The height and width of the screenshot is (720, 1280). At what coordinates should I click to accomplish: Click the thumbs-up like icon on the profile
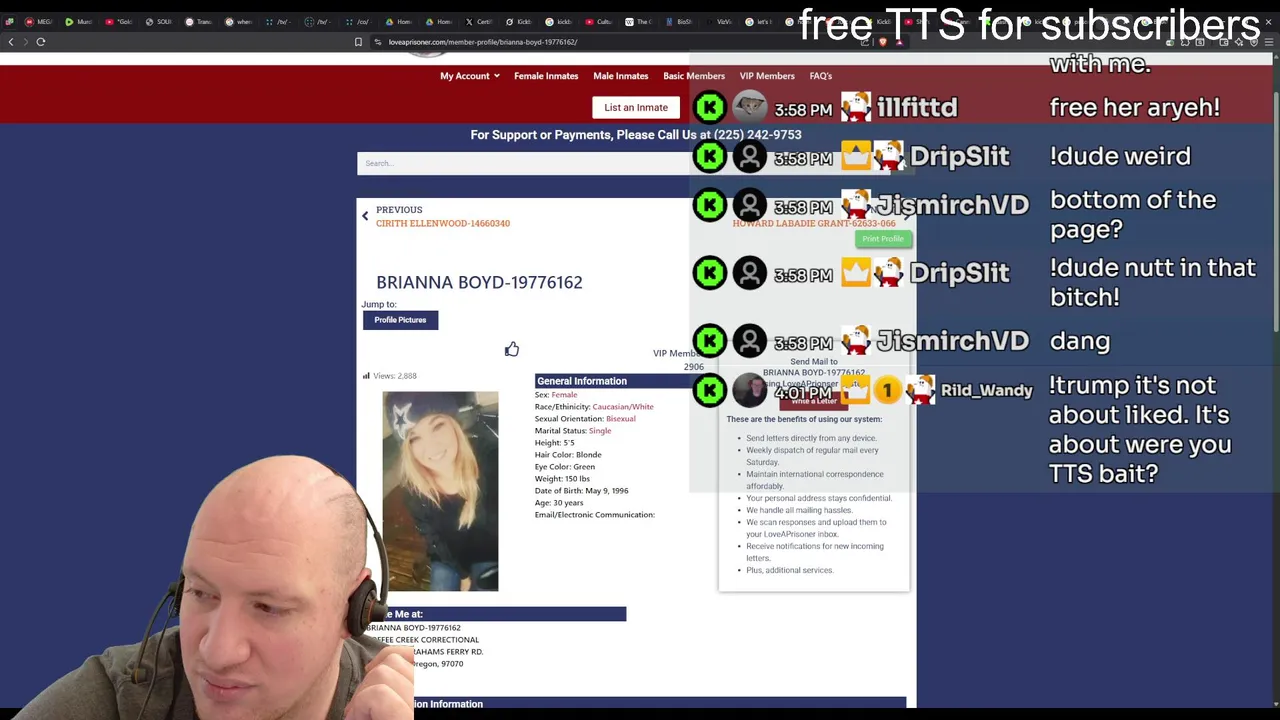(x=512, y=349)
